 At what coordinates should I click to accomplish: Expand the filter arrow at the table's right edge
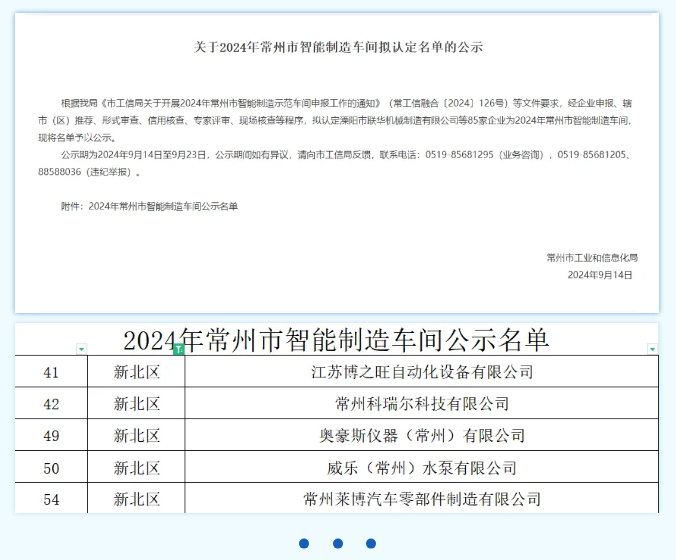(x=652, y=349)
